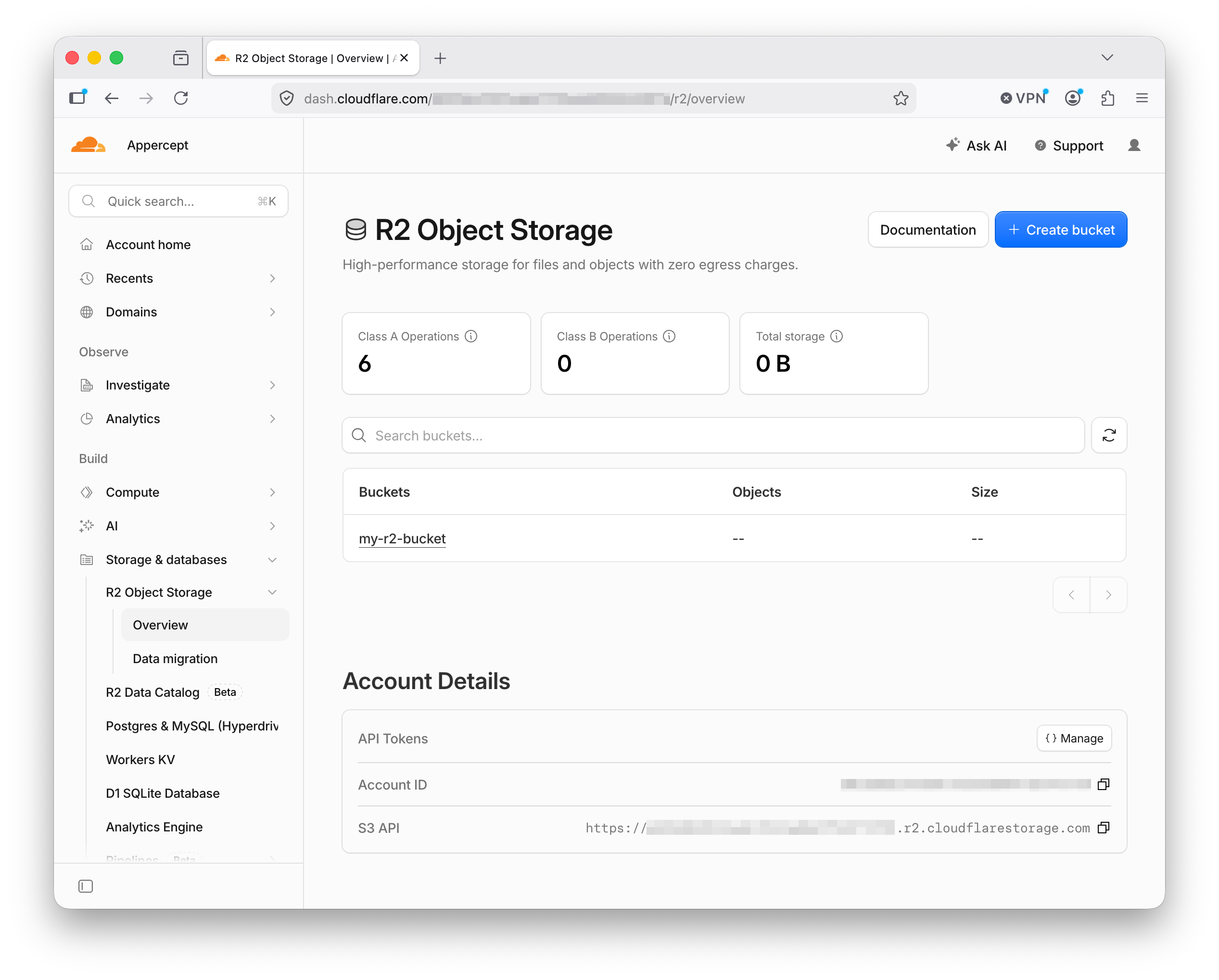Reload the current page
This screenshot has width=1219, height=980.
[181, 99]
